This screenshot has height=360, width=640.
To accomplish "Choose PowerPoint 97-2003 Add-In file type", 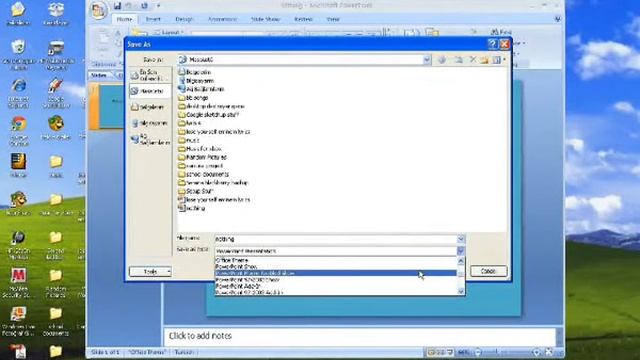I will coord(336,292).
